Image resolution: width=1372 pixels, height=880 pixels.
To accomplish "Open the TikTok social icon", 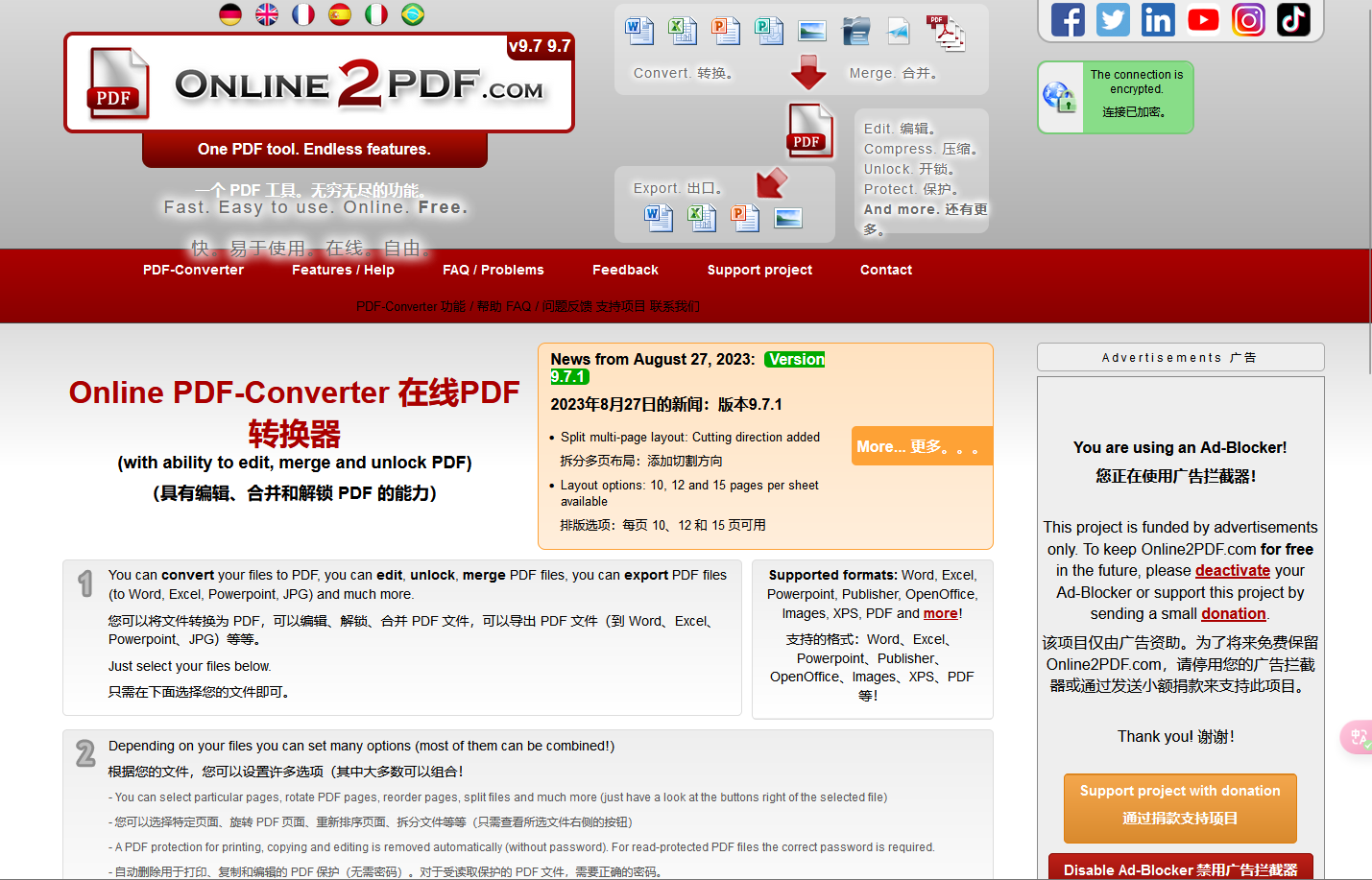I will point(1293,19).
